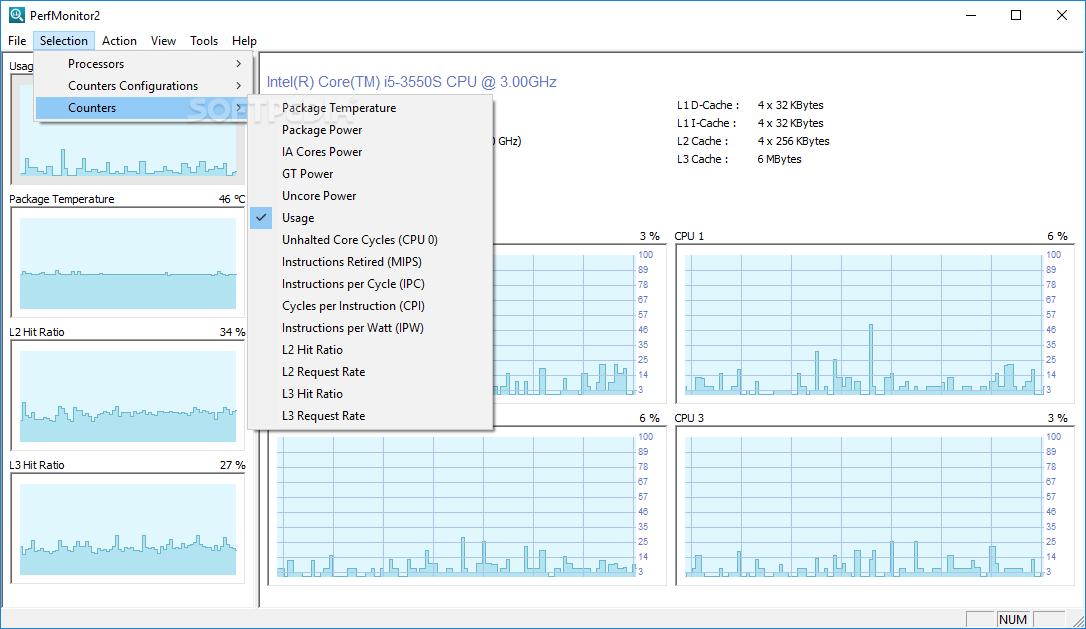Select the L3 Request Rate counter
The image size is (1086, 629).
(371, 416)
